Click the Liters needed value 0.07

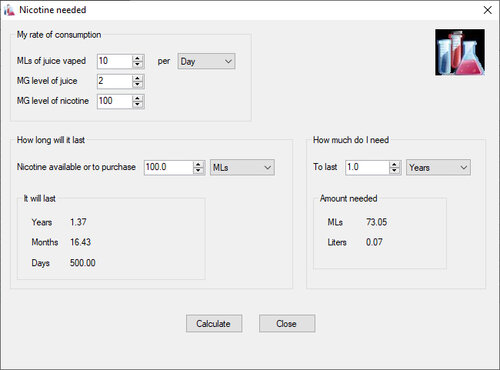pyautogui.click(x=374, y=242)
